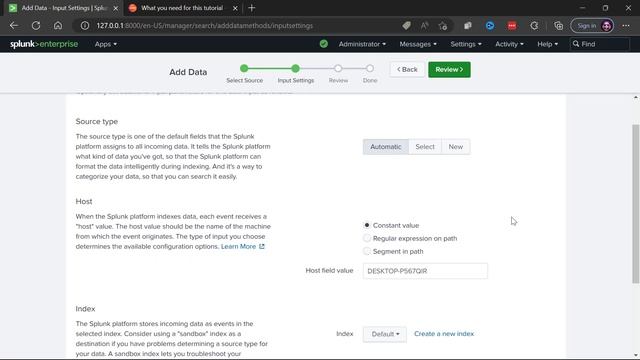Expand the Activity menu
This screenshot has height=360, width=640.
[x=509, y=44]
